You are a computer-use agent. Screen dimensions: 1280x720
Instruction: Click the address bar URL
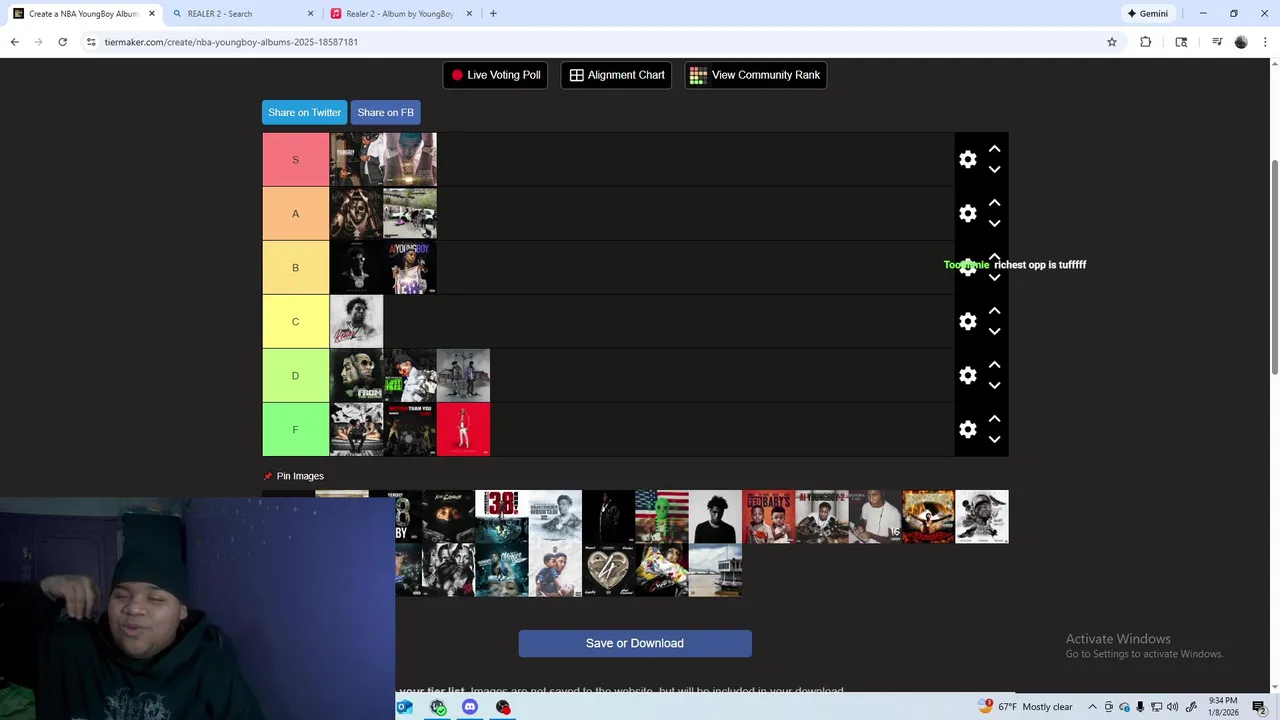tap(231, 42)
